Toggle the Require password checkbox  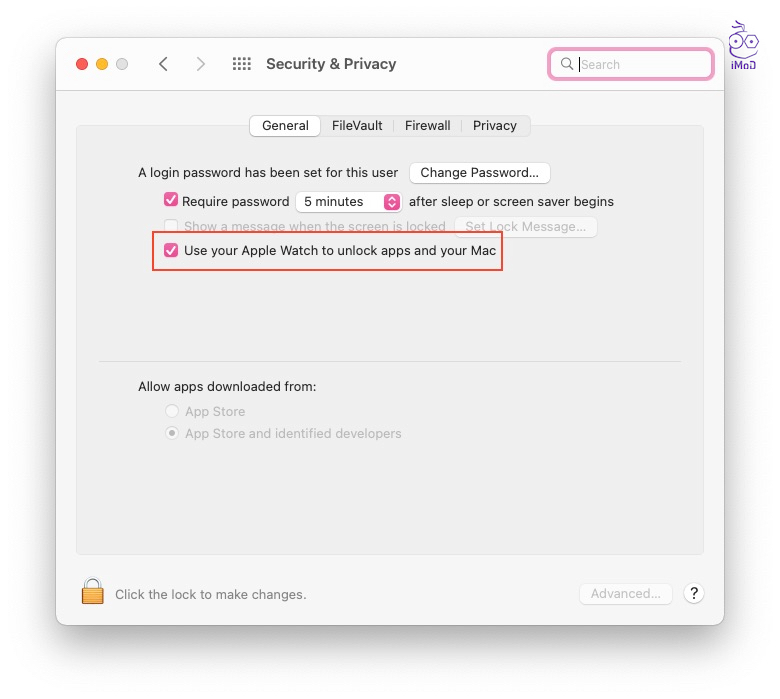pos(171,200)
